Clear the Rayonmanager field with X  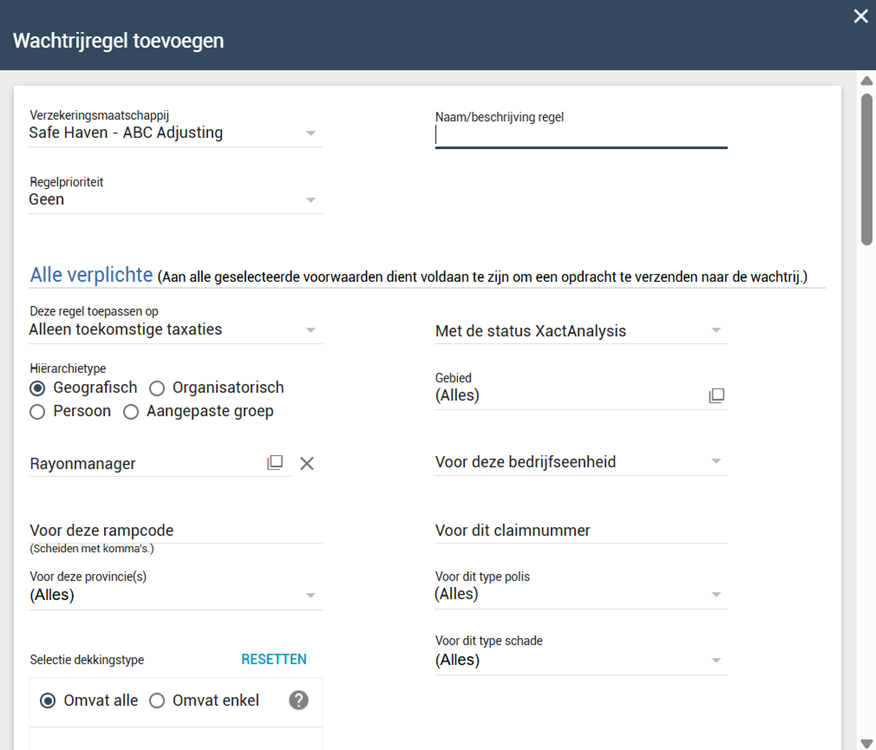[307, 463]
